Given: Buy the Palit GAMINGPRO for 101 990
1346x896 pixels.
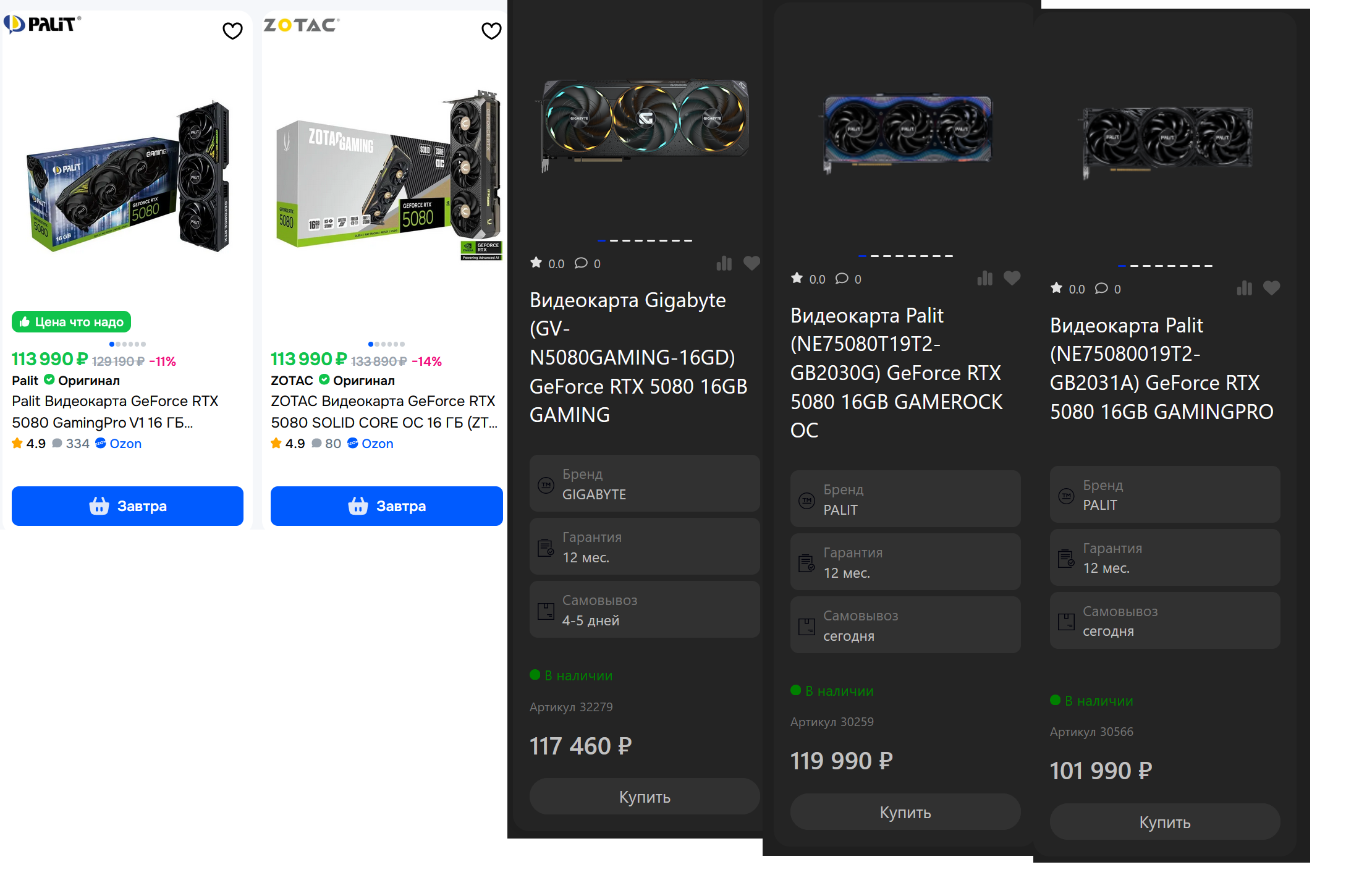Looking at the screenshot, I should 1164,822.
